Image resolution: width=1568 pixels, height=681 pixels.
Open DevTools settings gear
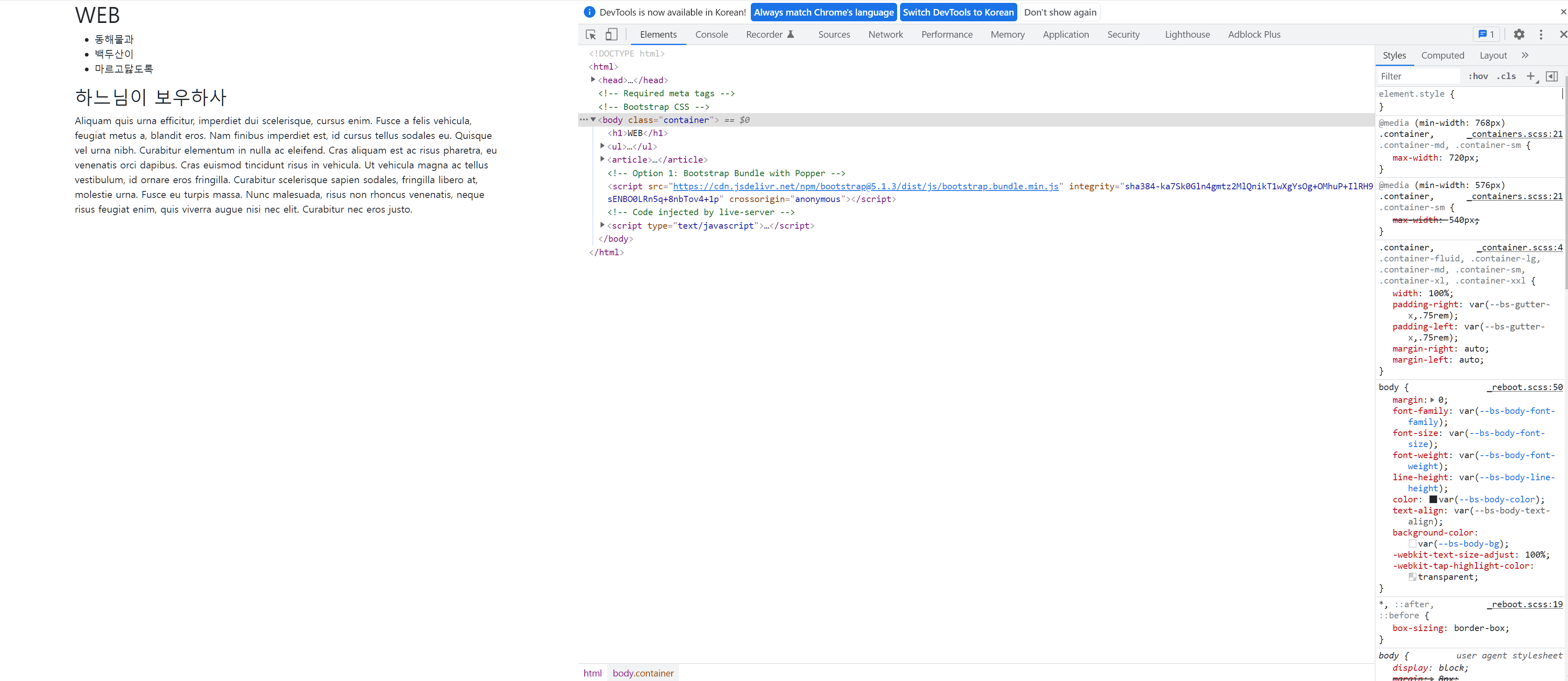1519,35
